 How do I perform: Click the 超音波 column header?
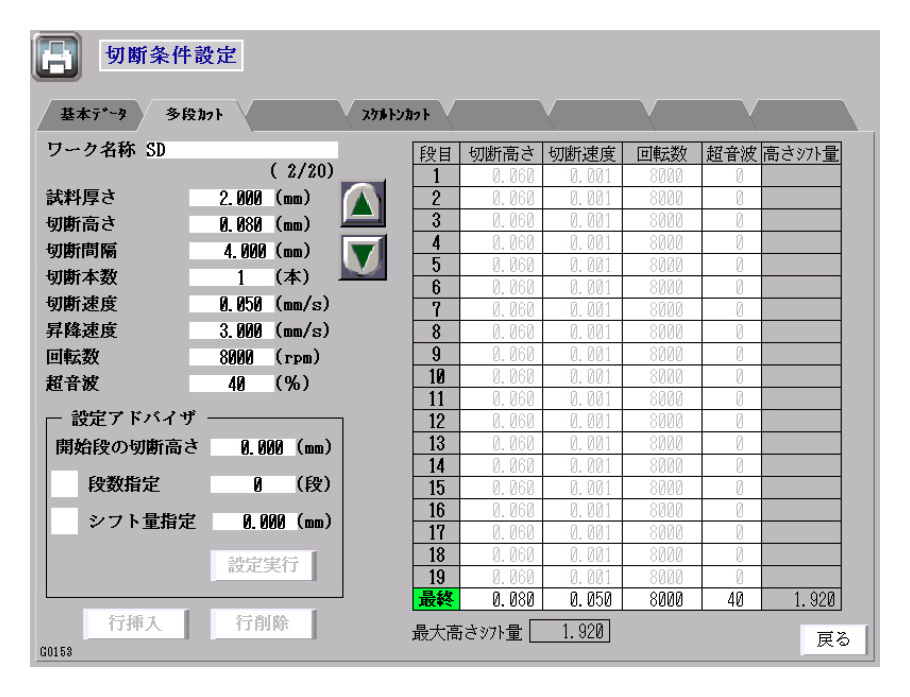(732, 154)
